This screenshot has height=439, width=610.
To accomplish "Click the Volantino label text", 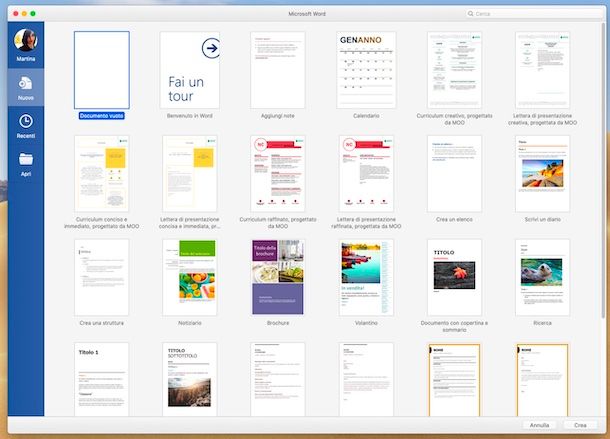I will [x=366, y=323].
